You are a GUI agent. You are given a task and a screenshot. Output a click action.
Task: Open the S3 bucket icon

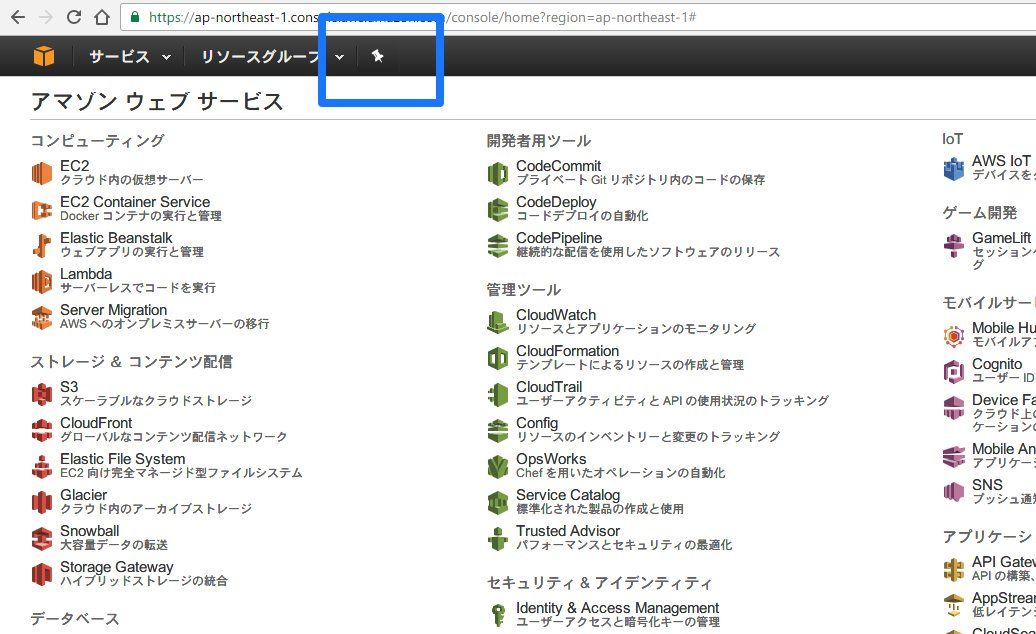(42, 394)
